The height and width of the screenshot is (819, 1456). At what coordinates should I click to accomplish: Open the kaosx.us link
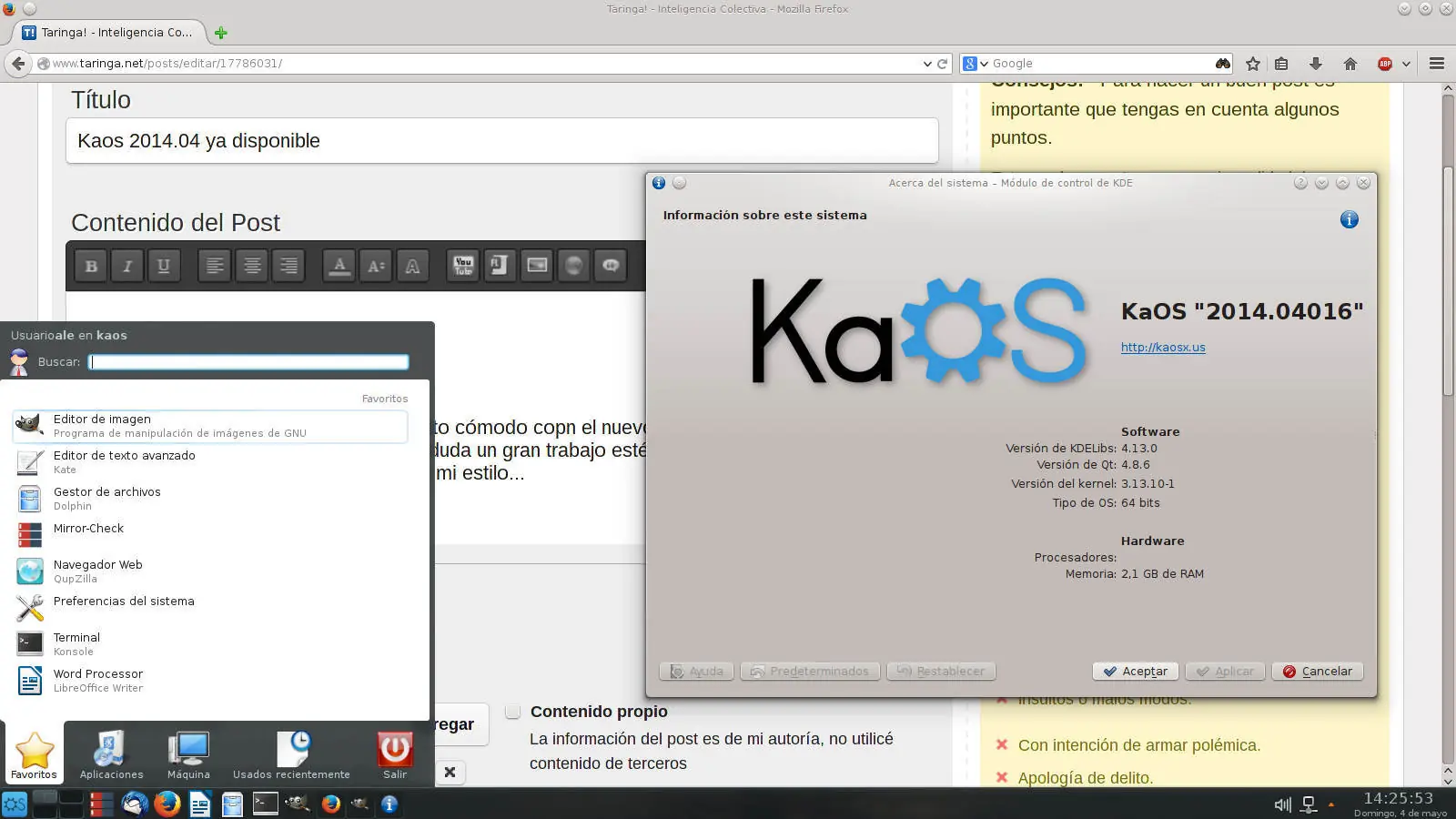tap(1163, 348)
